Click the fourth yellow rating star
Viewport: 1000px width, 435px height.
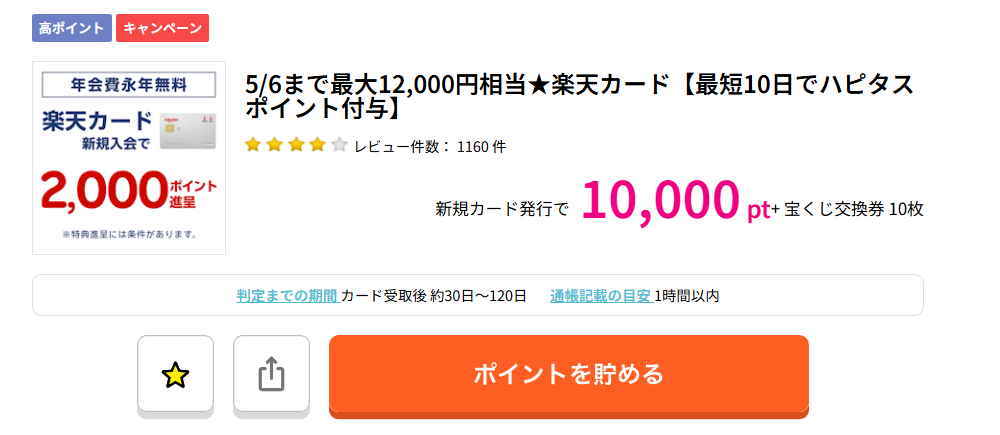(x=318, y=145)
